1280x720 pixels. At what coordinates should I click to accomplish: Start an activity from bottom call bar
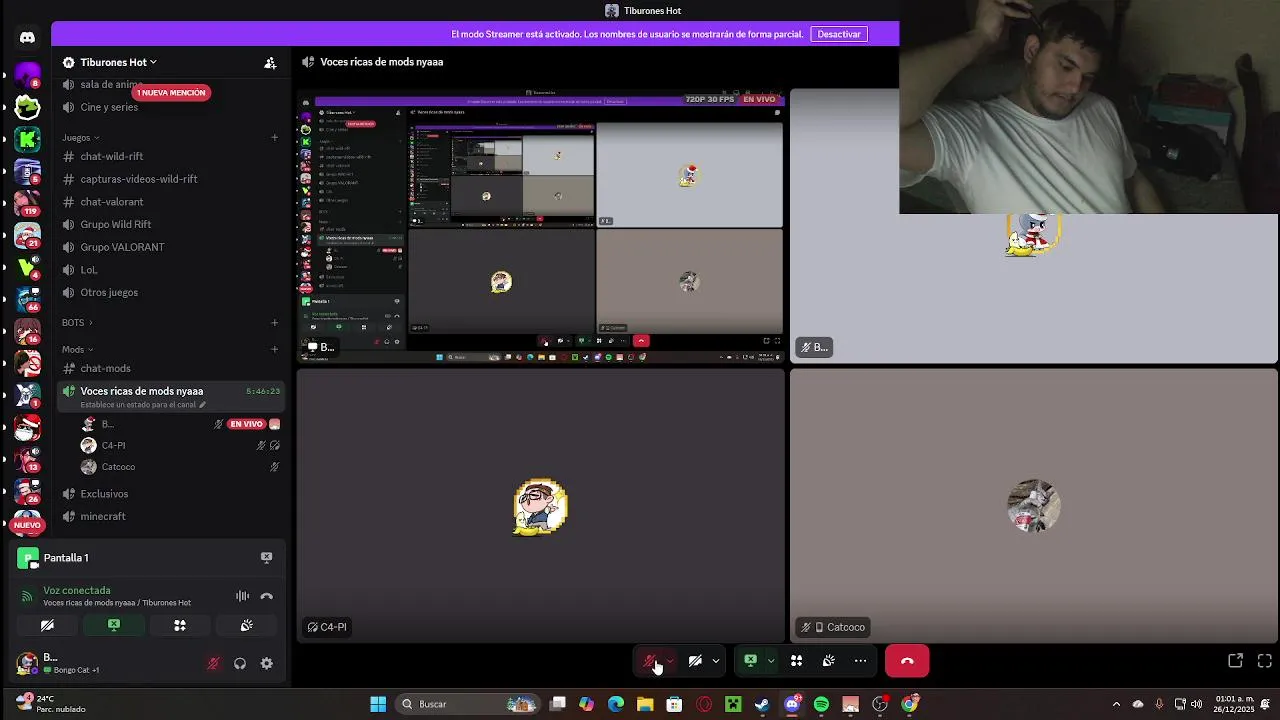(x=796, y=660)
